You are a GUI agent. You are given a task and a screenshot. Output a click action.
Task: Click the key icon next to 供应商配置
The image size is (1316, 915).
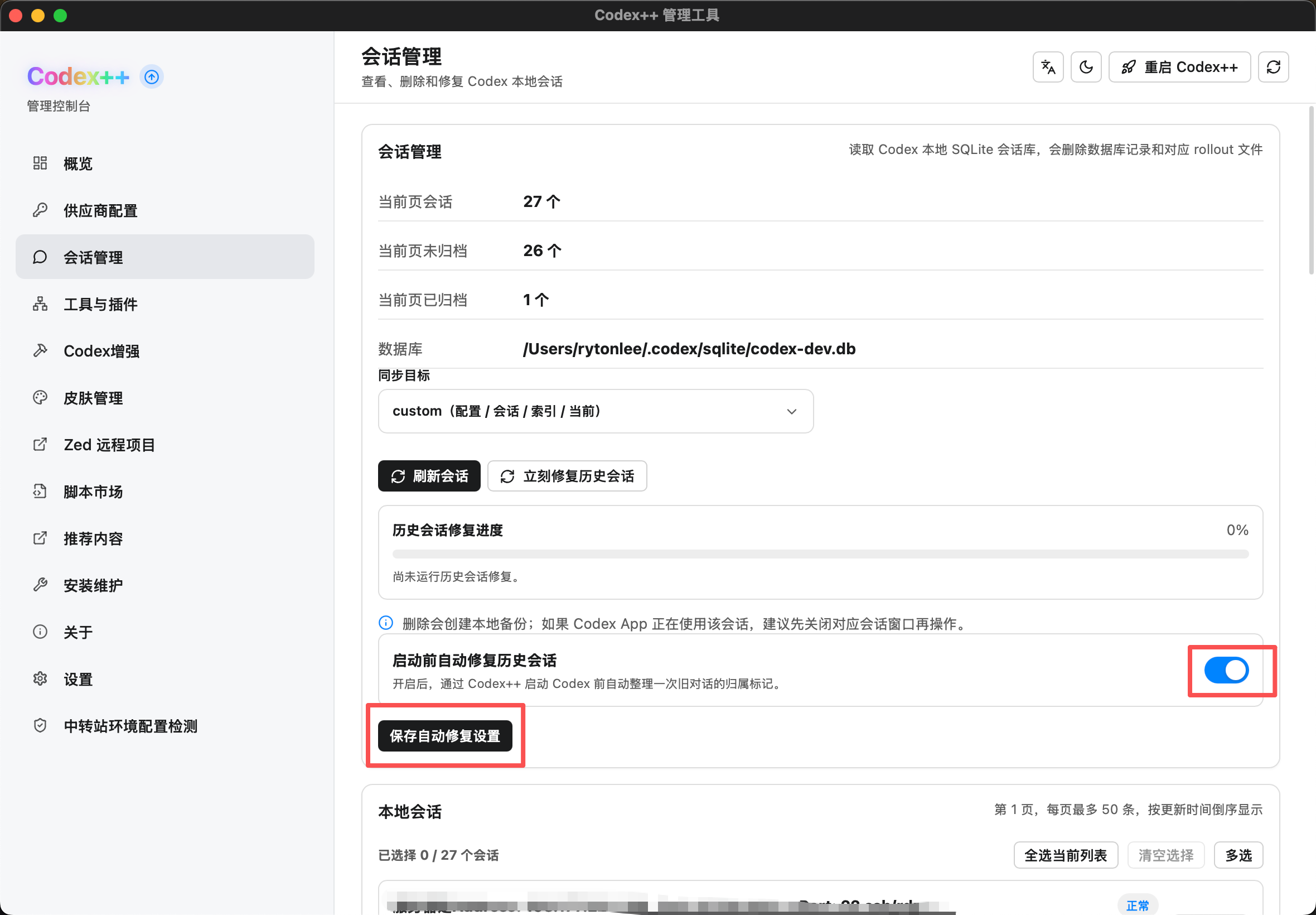pyautogui.click(x=40, y=210)
